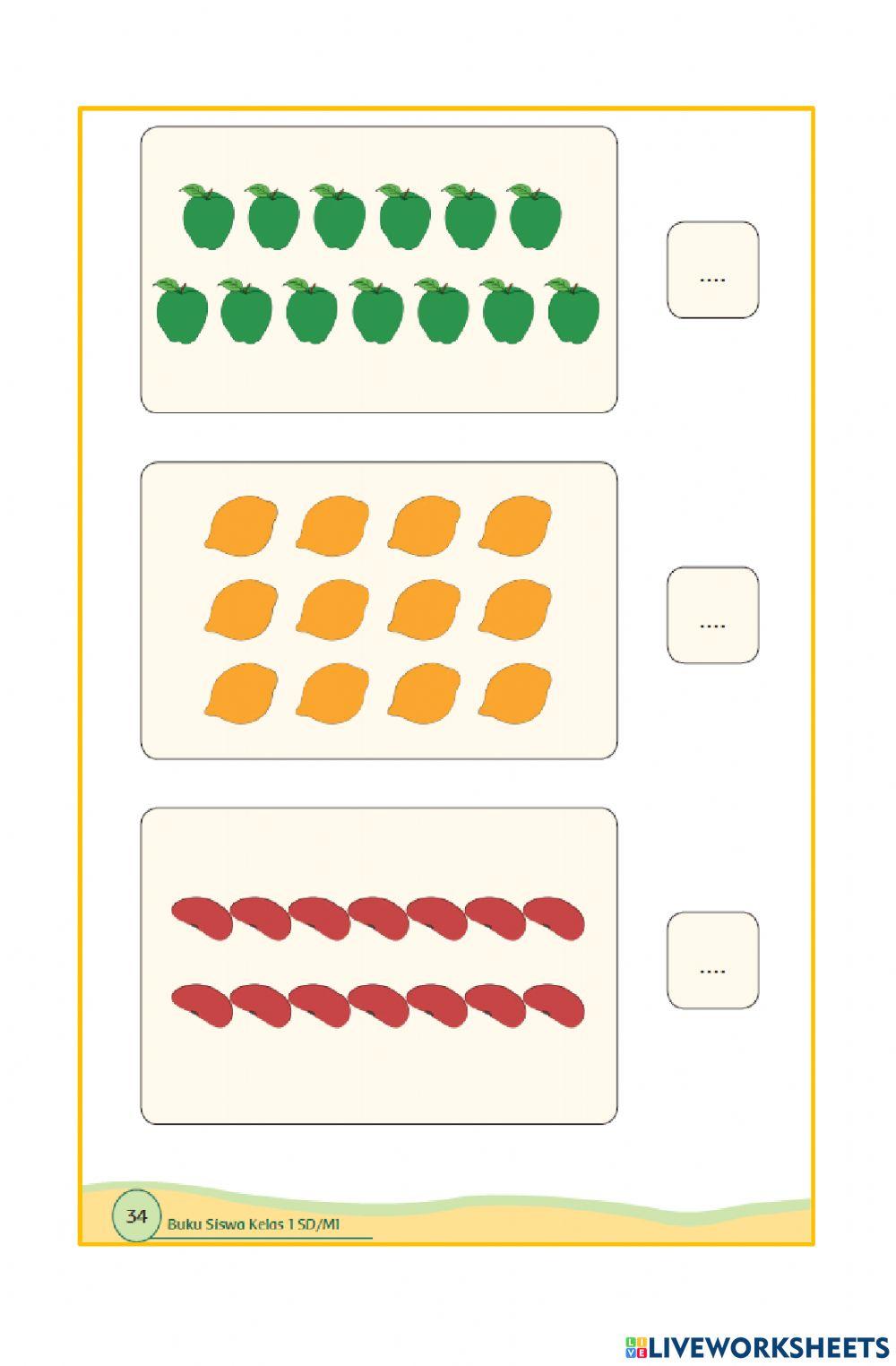The width and height of the screenshot is (896, 1366).
Task: Select the first red bean in the top row
Action: [202, 919]
